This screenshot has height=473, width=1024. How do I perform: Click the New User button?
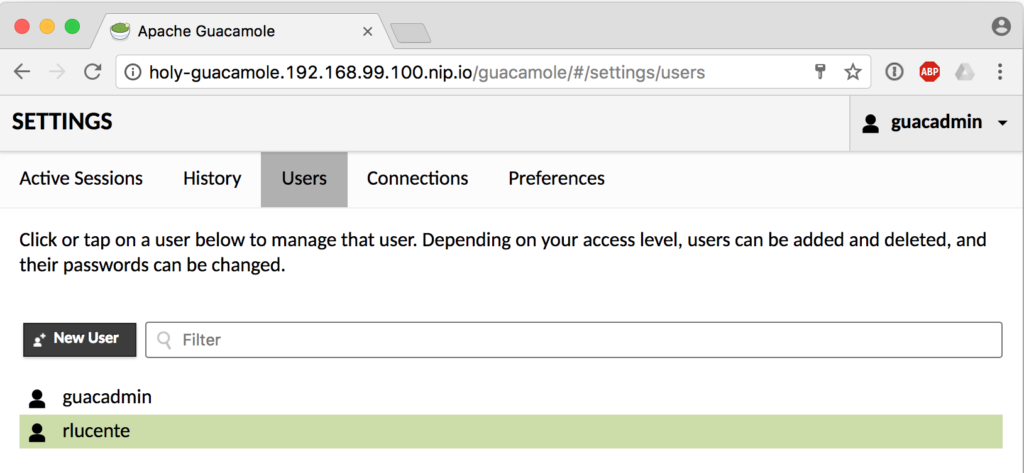[x=79, y=339]
